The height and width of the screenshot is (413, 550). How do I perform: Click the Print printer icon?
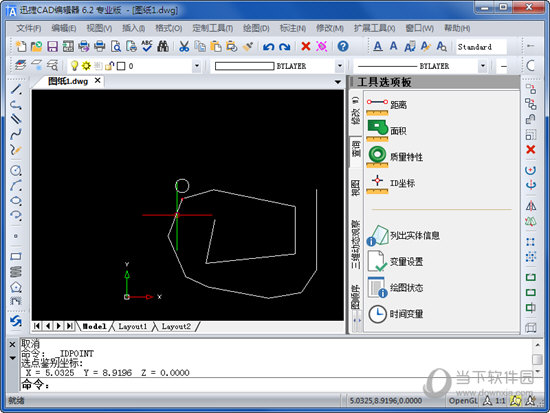pos(100,46)
